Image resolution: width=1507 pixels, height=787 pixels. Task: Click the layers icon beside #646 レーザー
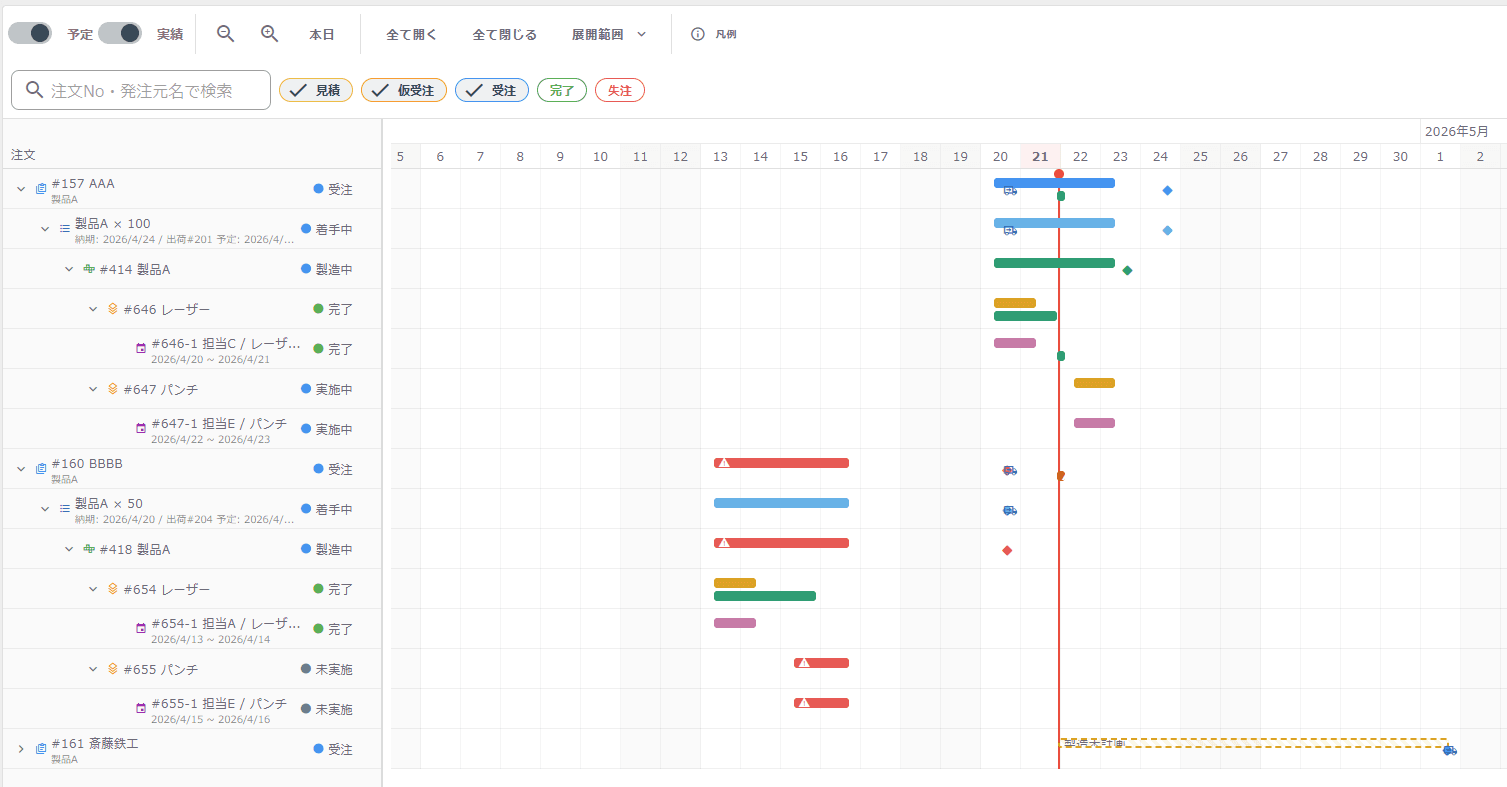tap(113, 309)
